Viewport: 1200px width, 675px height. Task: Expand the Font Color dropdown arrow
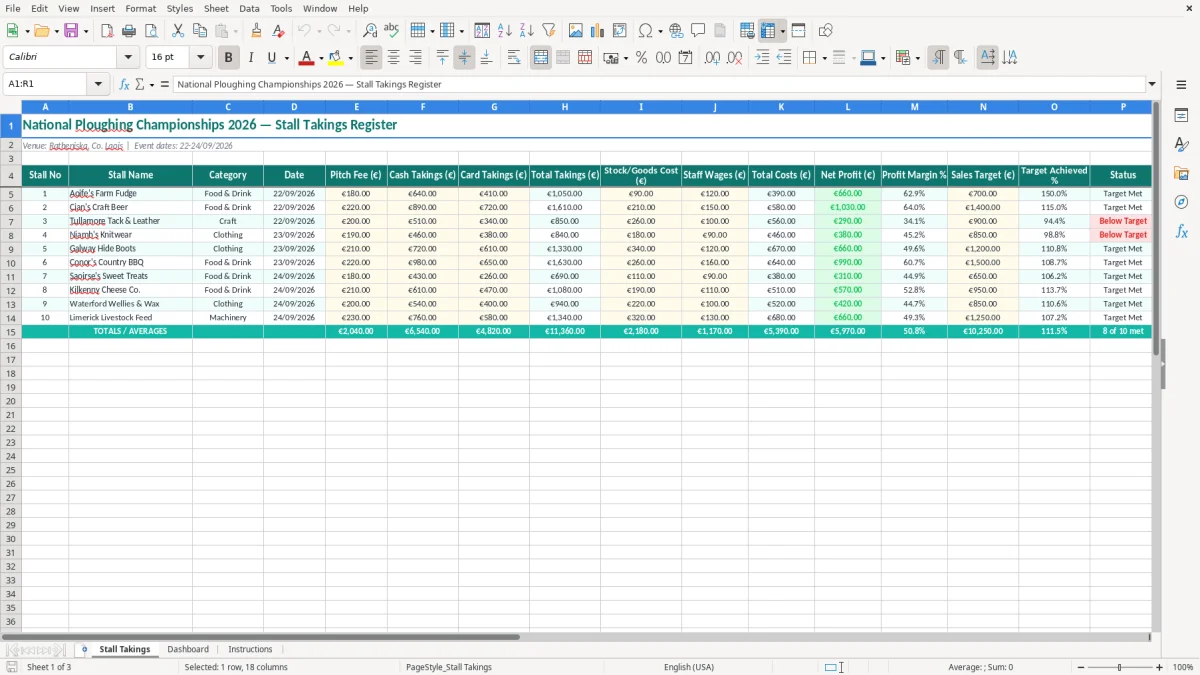pyautogui.click(x=320, y=58)
